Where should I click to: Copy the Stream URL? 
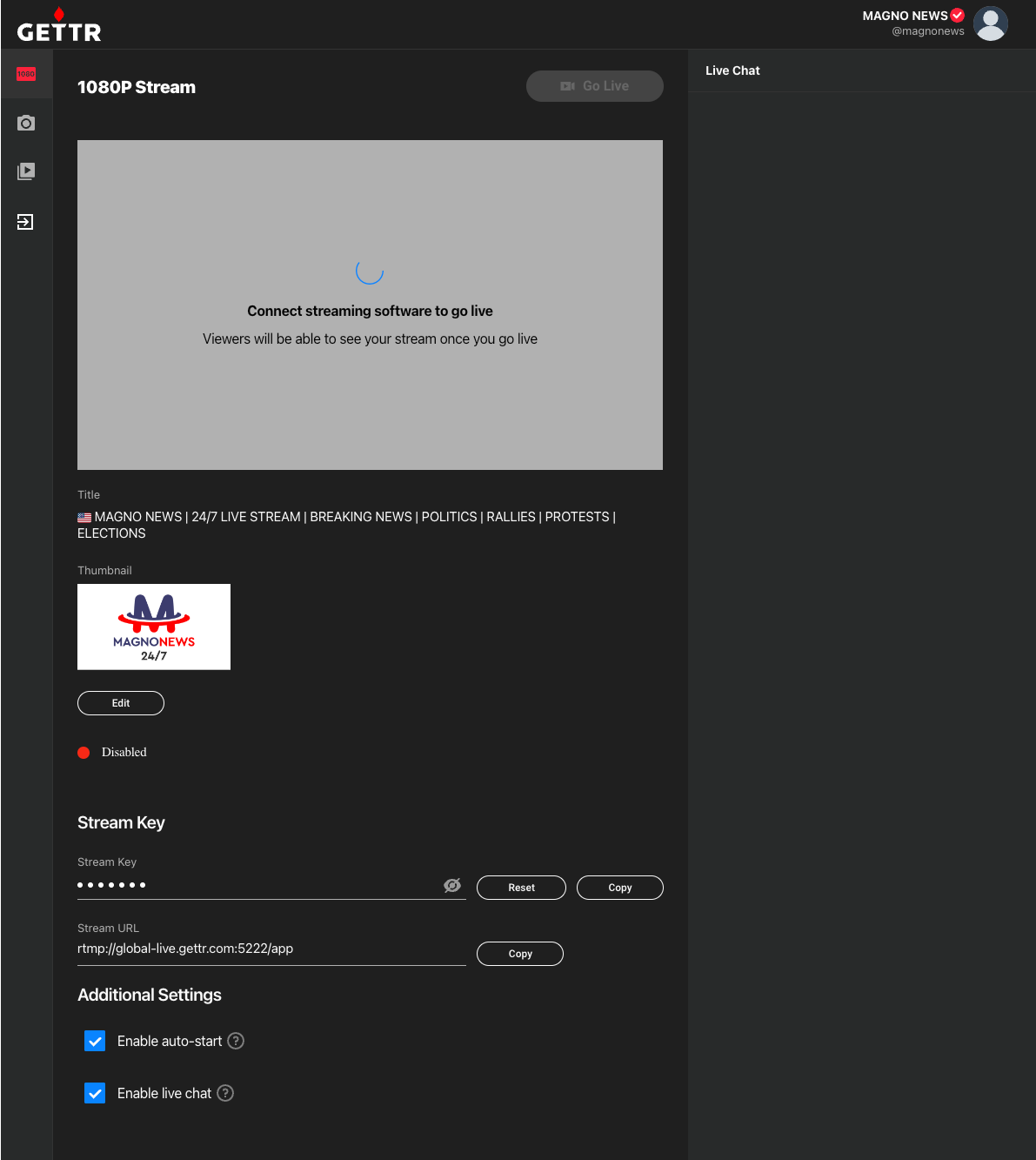point(519,953)
